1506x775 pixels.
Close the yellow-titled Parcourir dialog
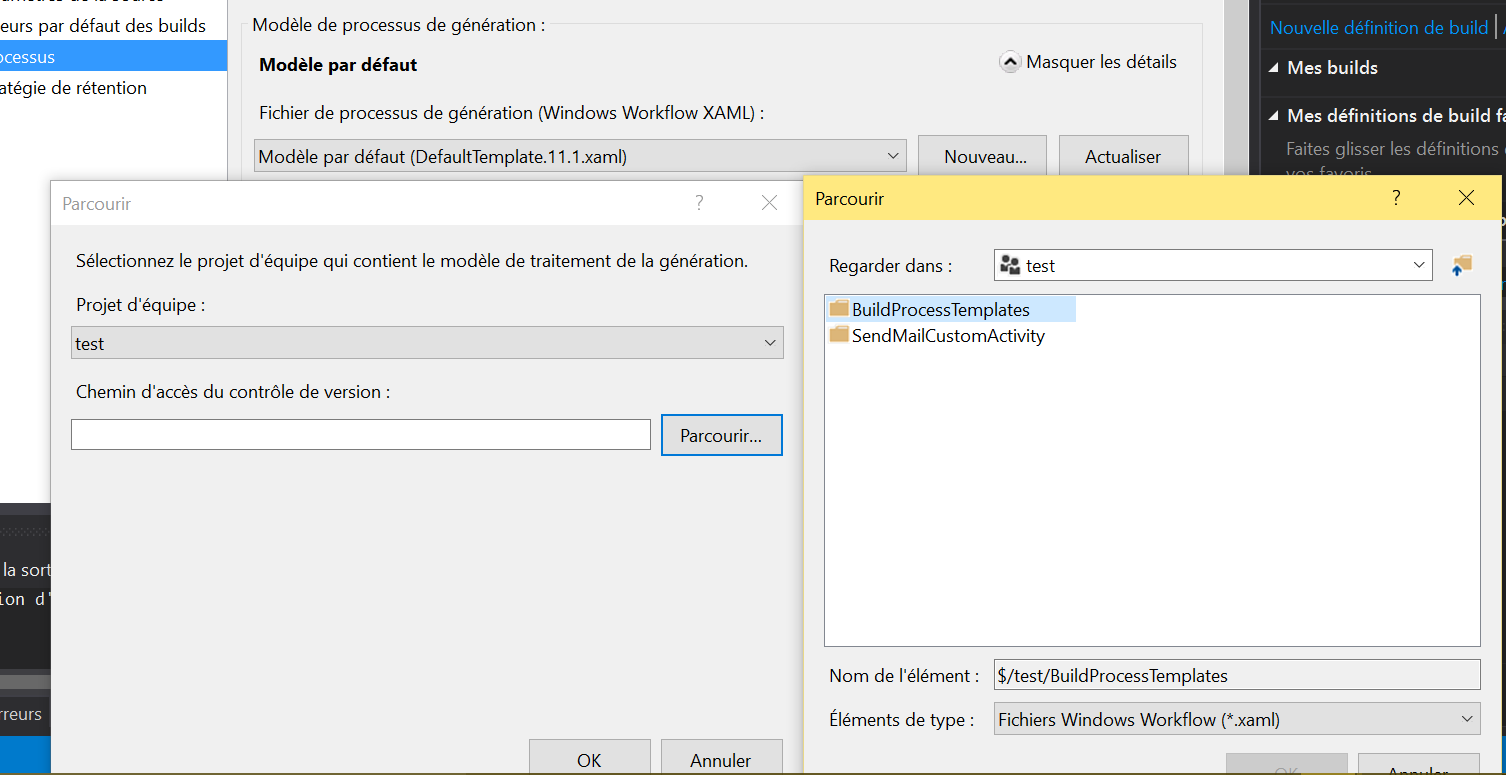[1466, 198]
